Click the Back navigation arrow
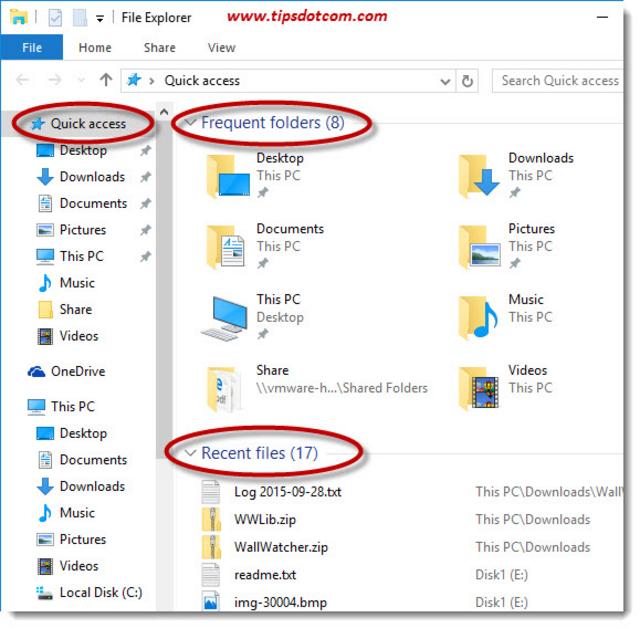 point(23,80)
